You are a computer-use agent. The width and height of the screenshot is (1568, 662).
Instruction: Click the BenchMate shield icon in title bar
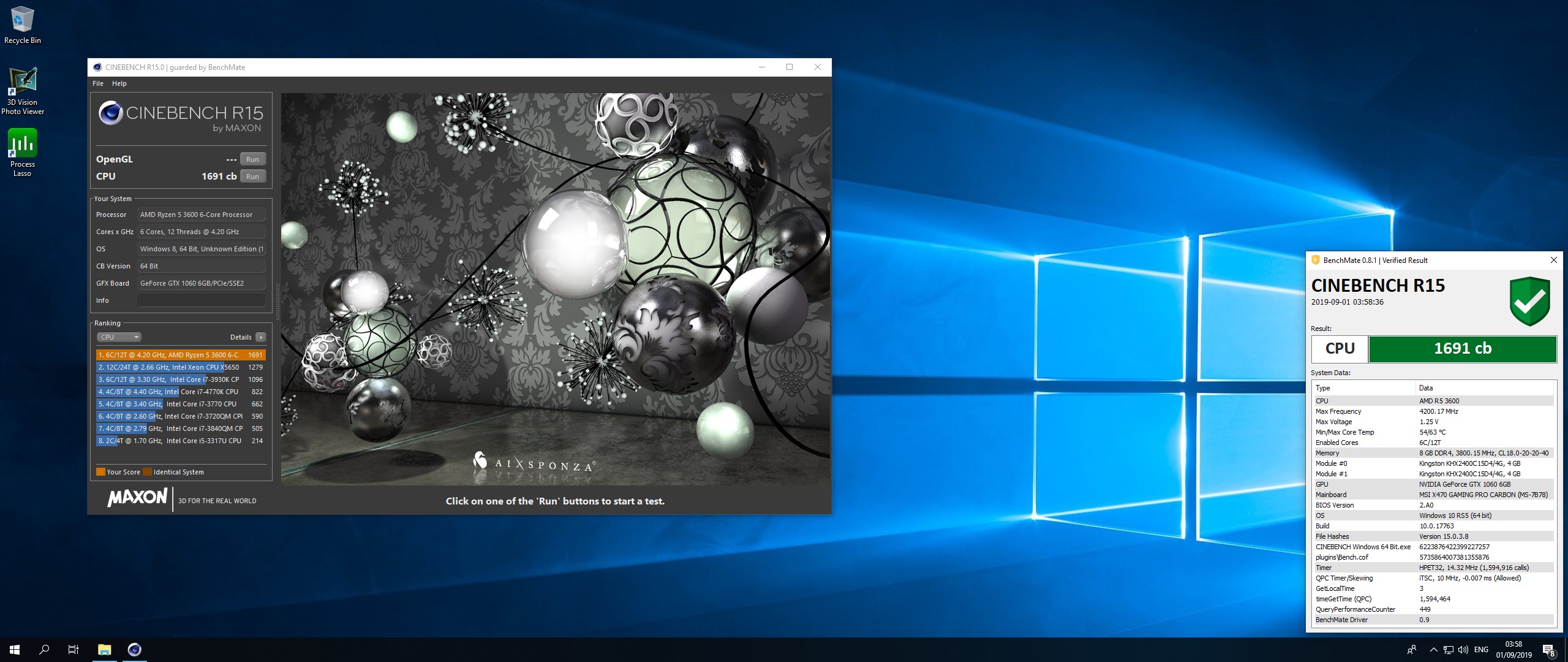point(1315,261)
